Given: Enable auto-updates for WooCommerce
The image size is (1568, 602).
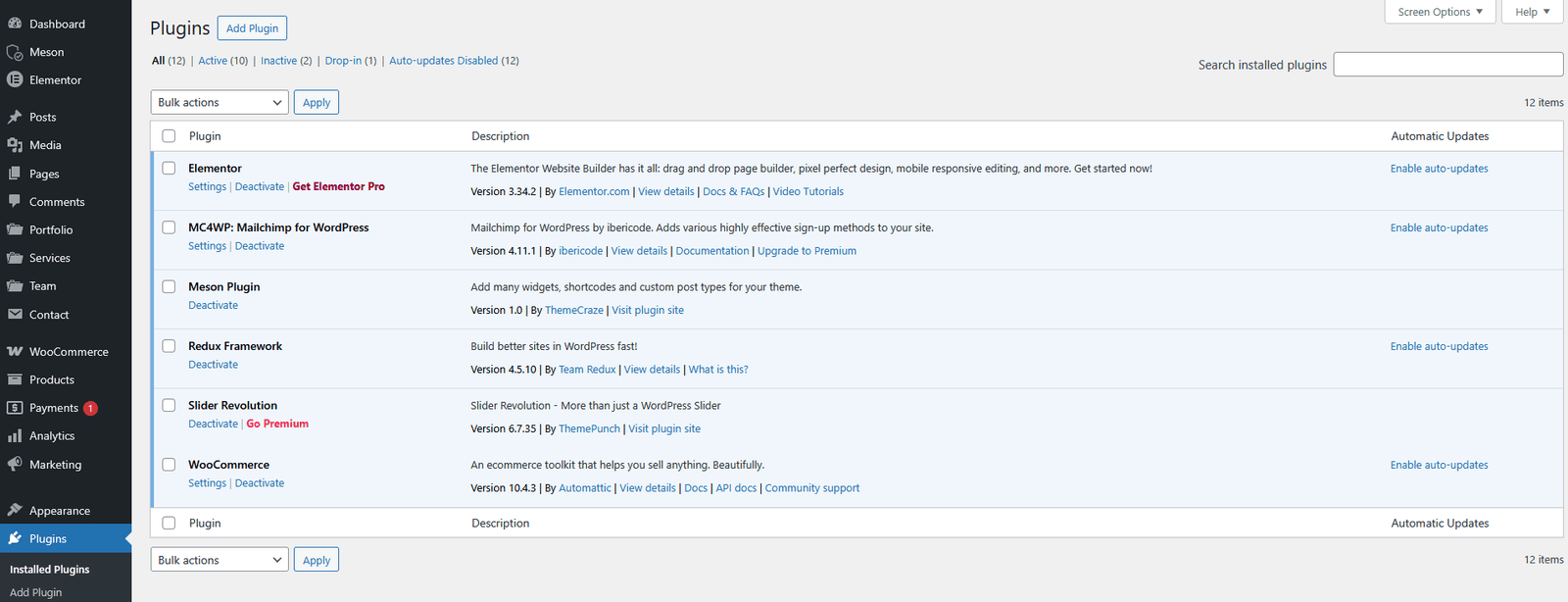Looking at the screenshot, I should pos(1439,465).
